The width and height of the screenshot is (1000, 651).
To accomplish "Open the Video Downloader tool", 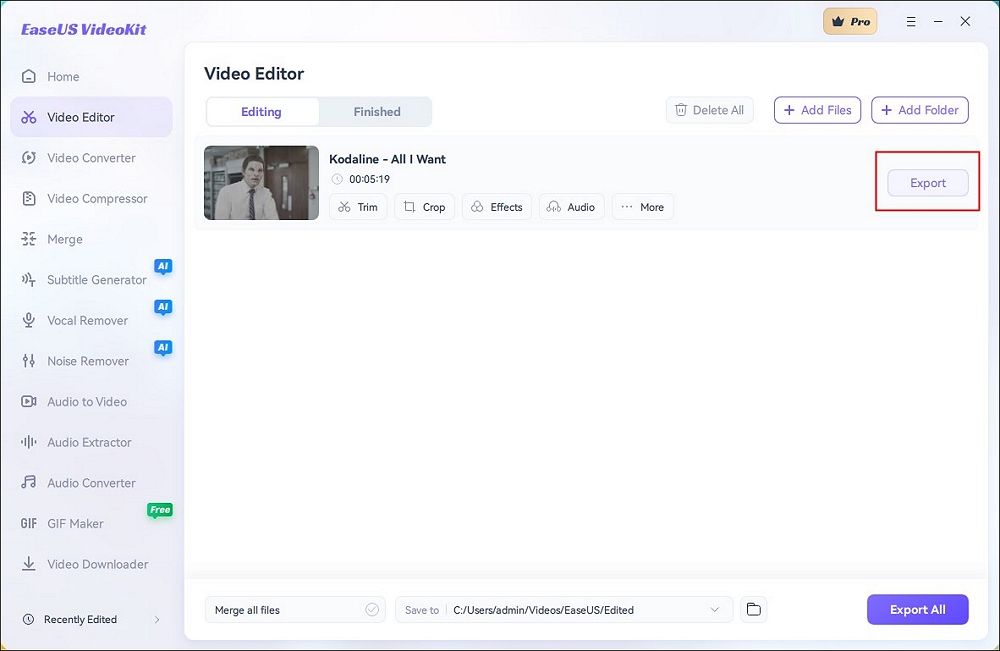I will click(97, 564).
